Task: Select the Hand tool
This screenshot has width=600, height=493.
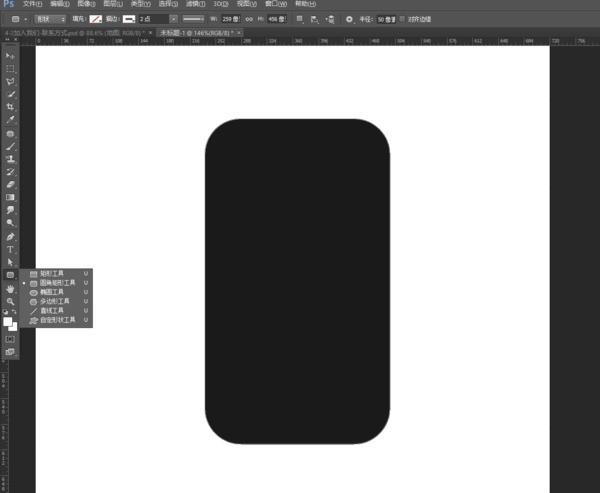Action: point(11,288)
